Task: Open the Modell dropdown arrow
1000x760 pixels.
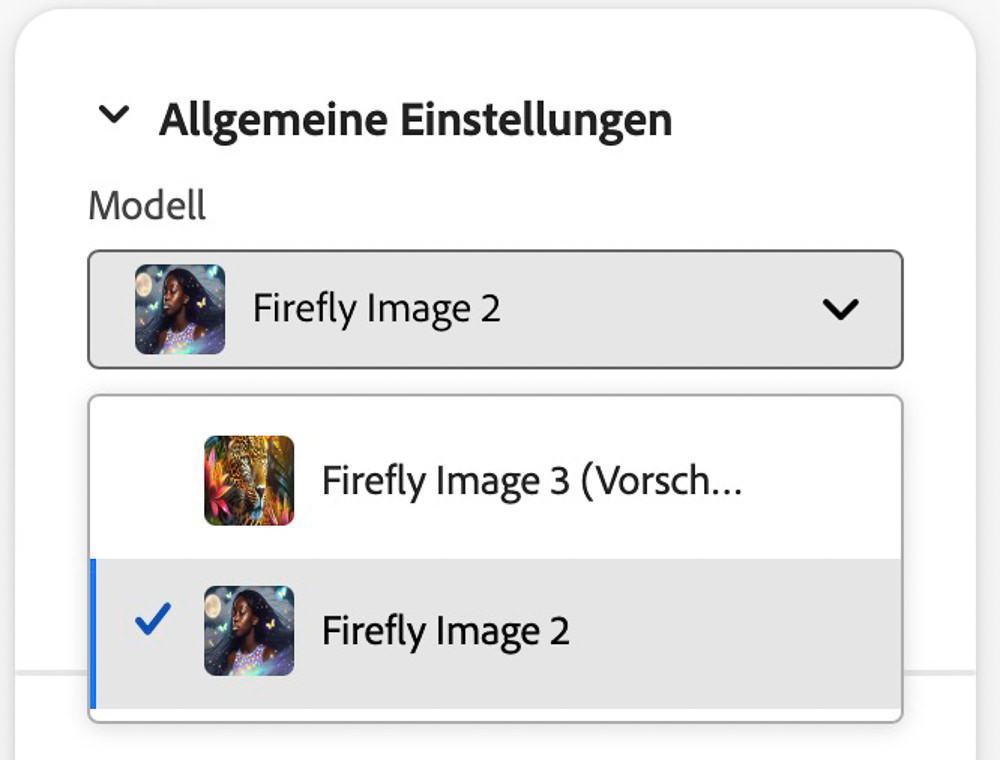Action: coord(841,309)
